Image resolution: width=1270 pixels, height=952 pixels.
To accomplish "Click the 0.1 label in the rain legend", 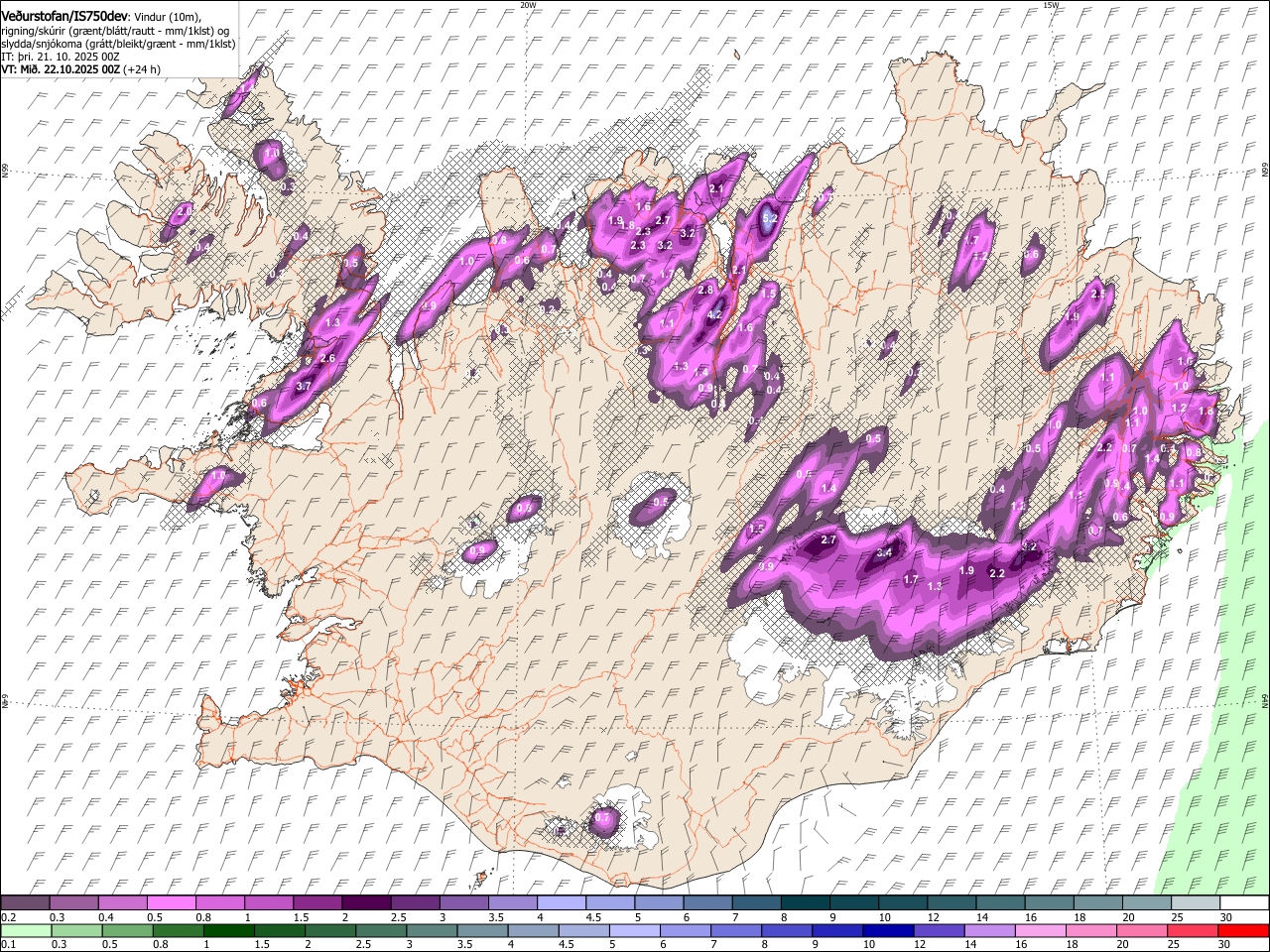I will (8, 945).
